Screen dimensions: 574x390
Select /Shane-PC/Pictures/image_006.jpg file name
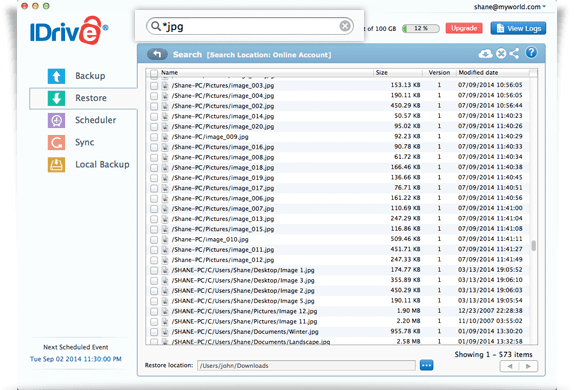[223, 198]
